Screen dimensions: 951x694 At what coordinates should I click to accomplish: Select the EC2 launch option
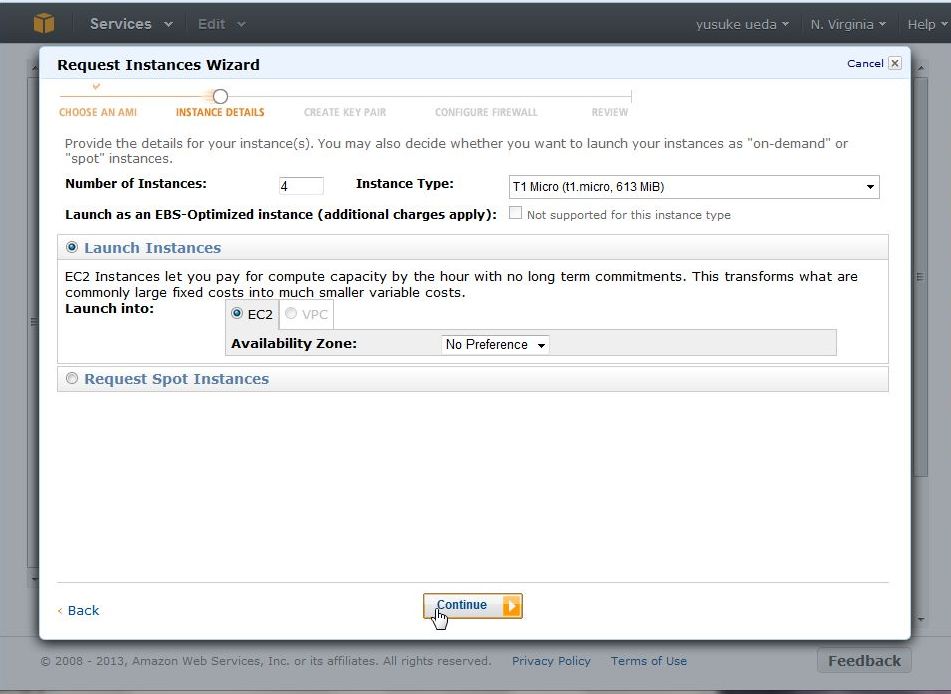coord(237,313)
